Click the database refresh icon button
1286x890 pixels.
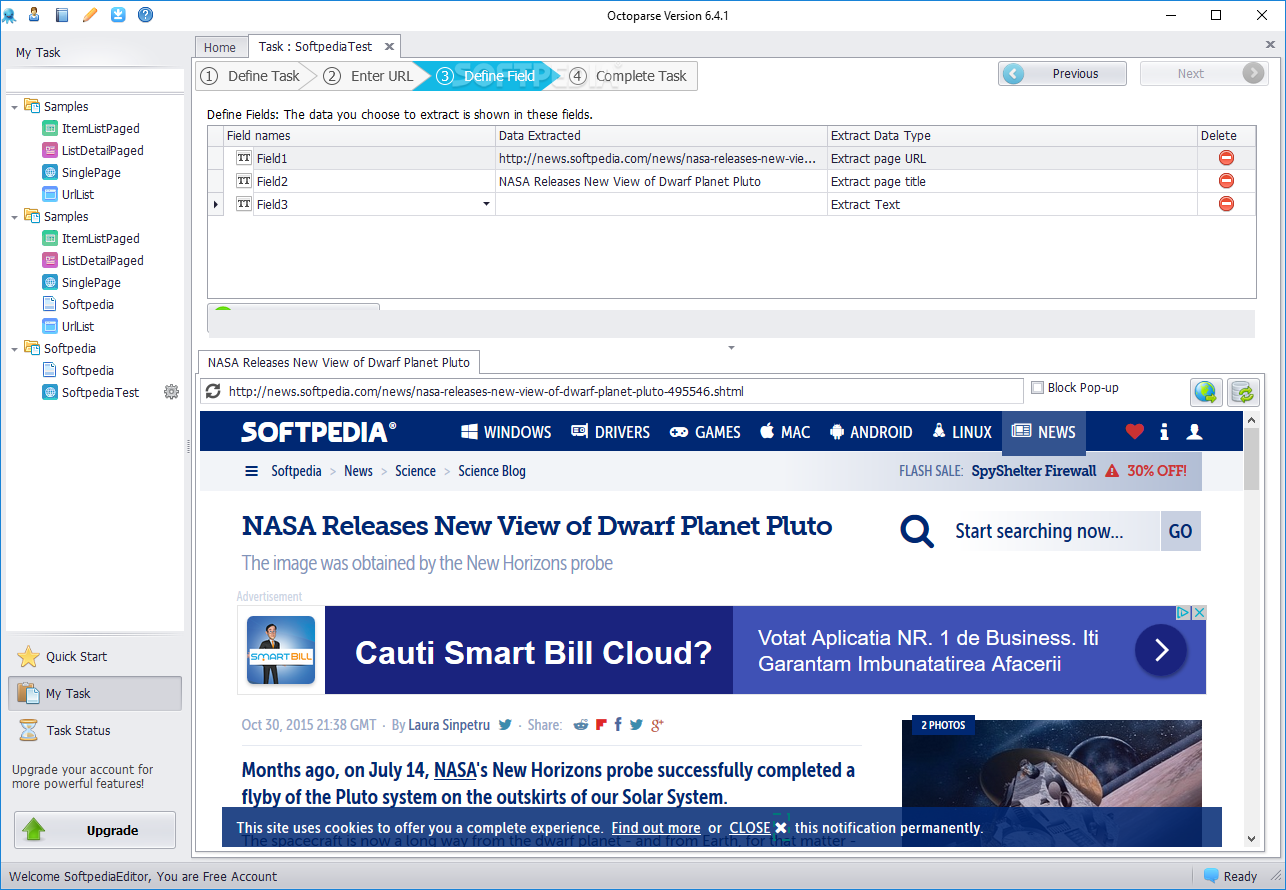click(x=1243, y=392)
